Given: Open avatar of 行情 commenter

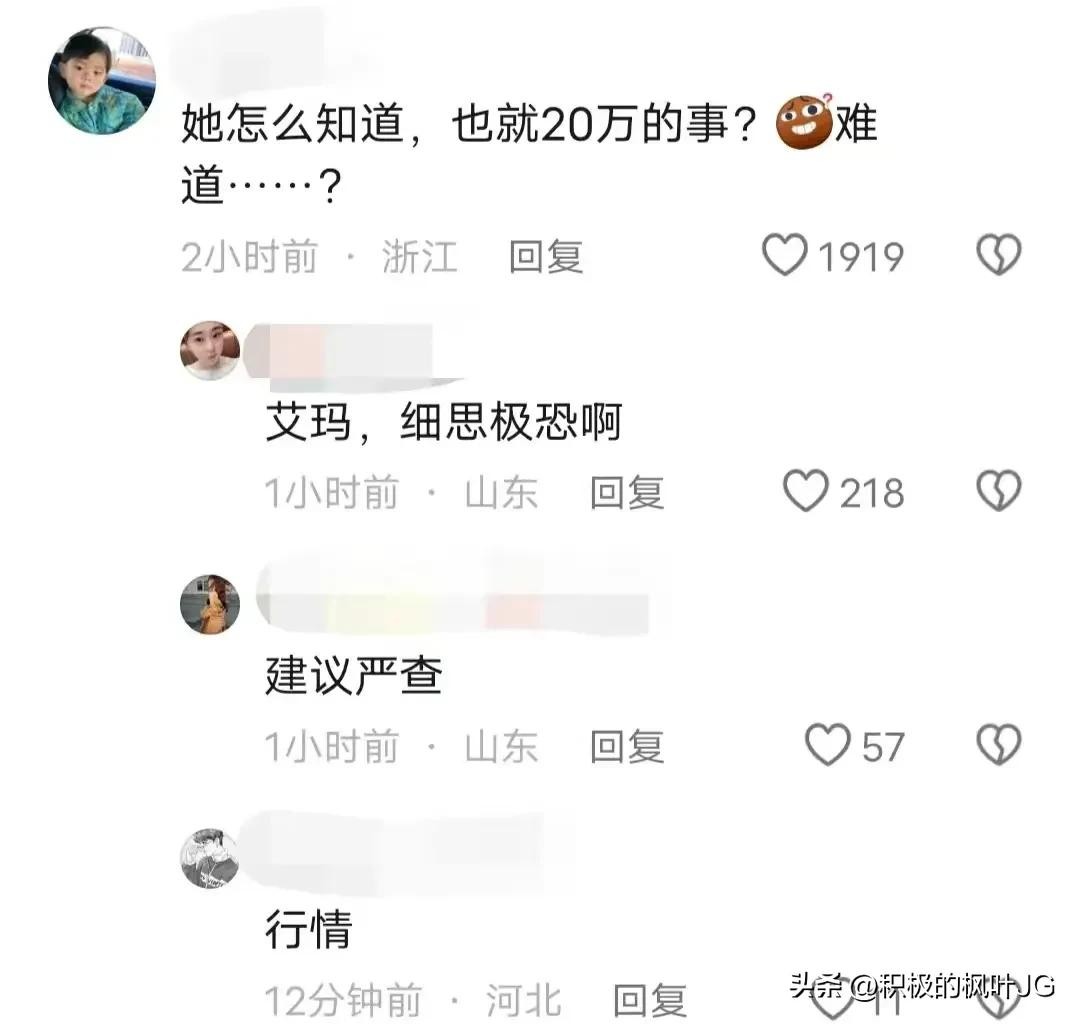Looking at the screenshot, I should pyautogui.click(x=210, y=858).
